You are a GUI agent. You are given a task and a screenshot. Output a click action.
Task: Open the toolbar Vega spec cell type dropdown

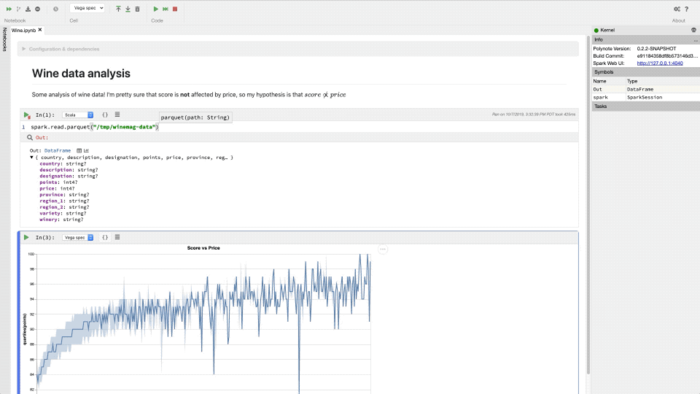[x=87, y=8]
